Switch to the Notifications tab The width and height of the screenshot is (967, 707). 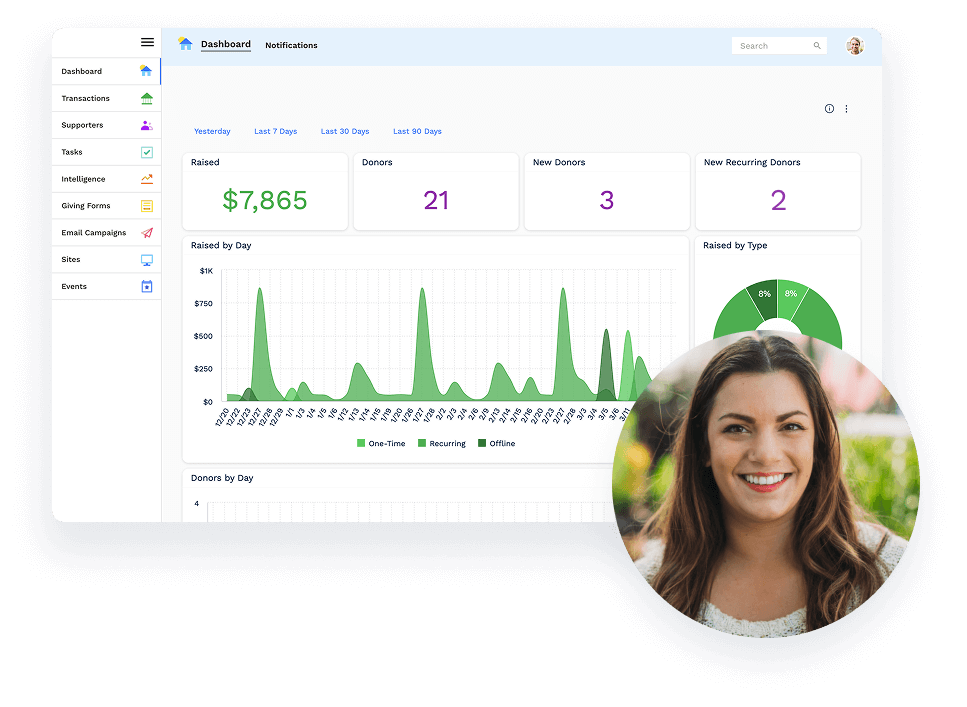pos(291,46)
